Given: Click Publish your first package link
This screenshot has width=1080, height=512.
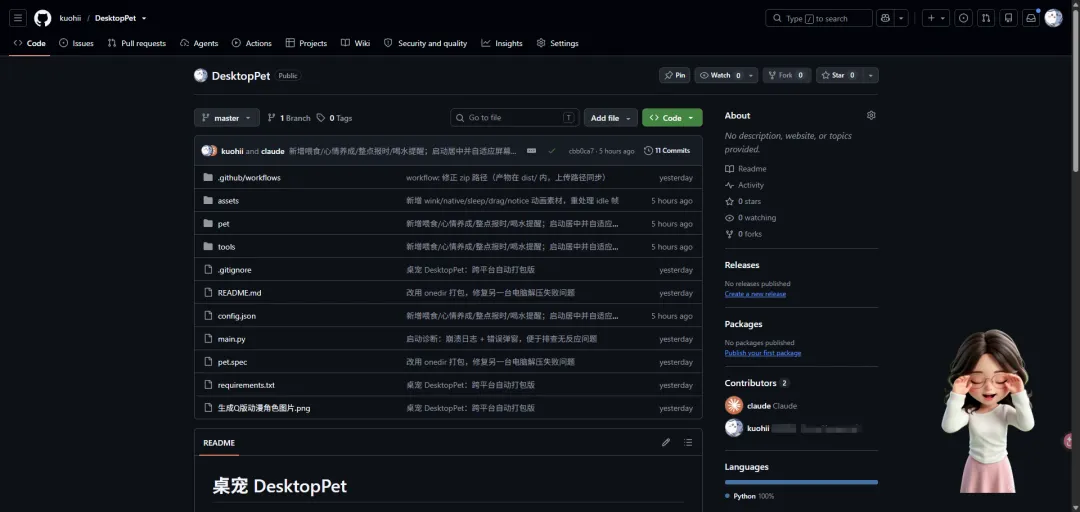Looking at the screenshot, I should coord(762,353).
